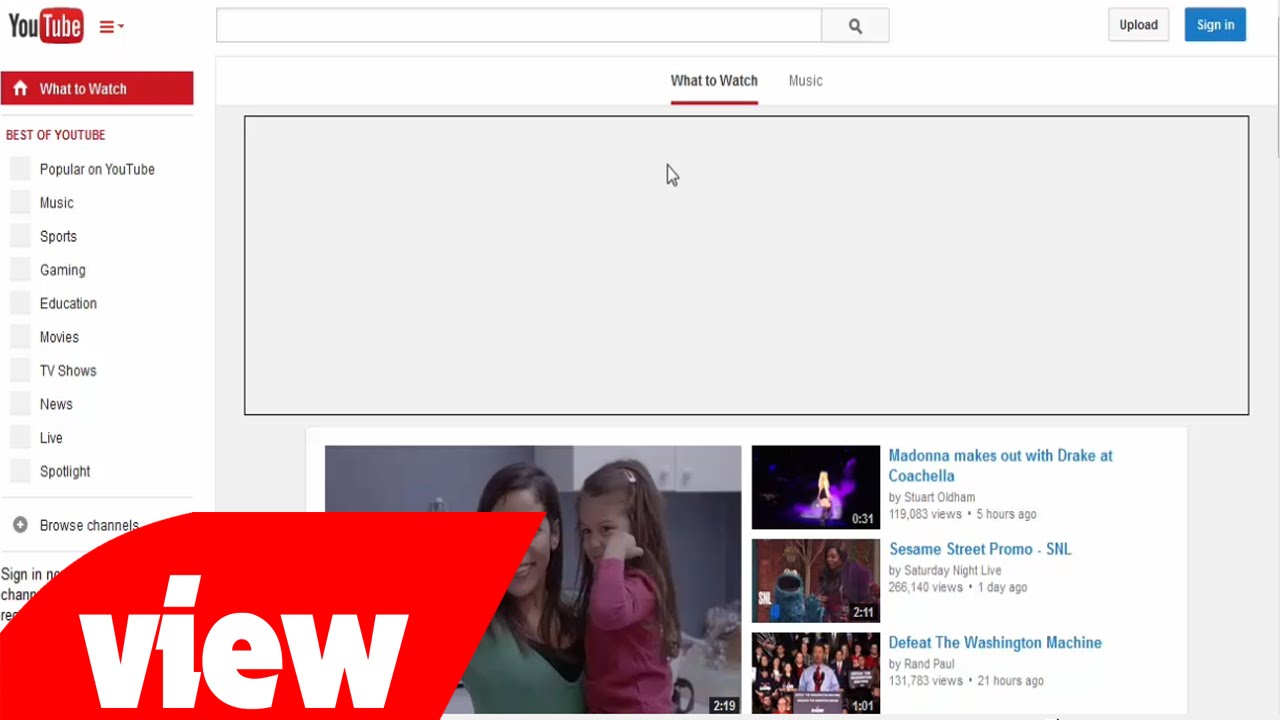Open Rand Paul channel link
1280x720 pixels.
click(x=929, y=664)
